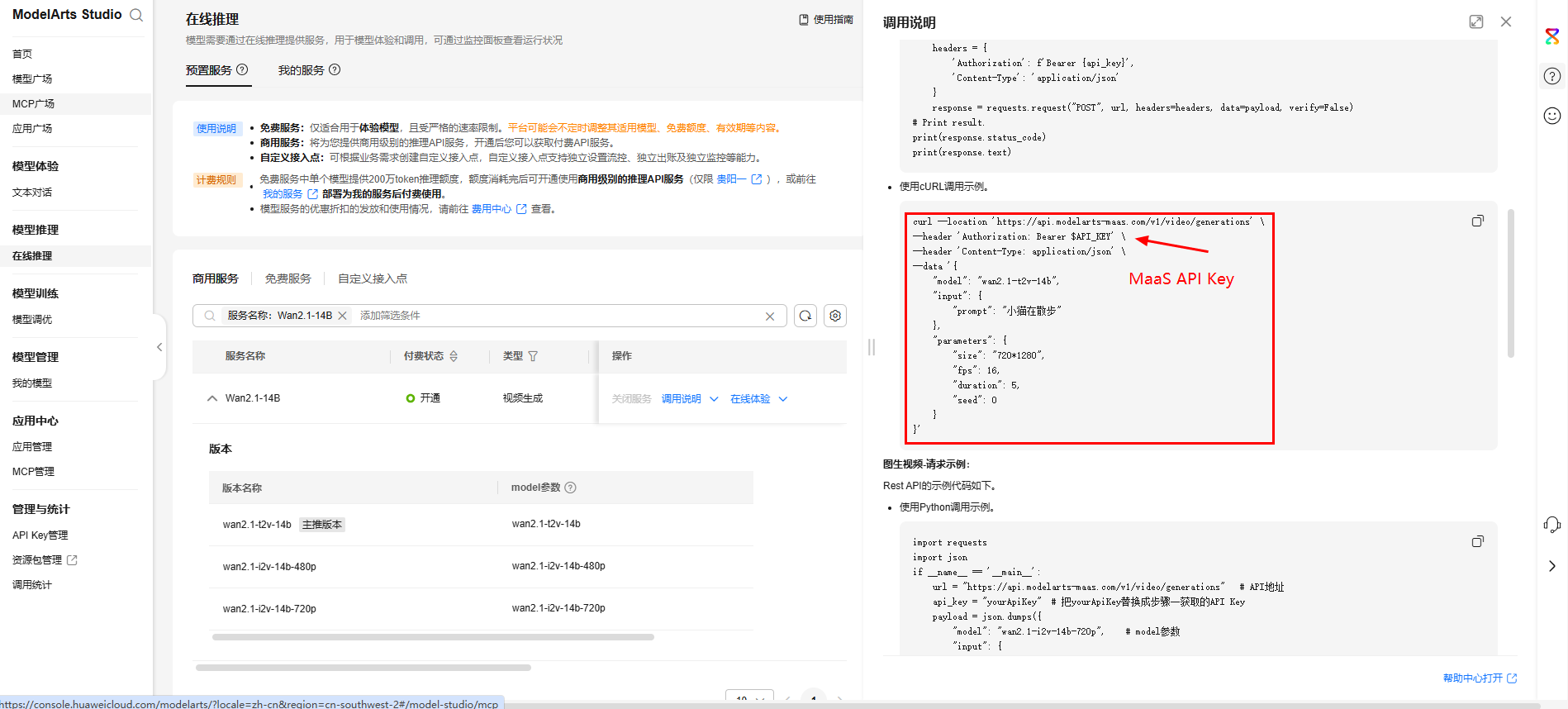Screen dimensions: 1568x709
Task: Click the ModelArts Studio search icon
Action: [136, 15]
